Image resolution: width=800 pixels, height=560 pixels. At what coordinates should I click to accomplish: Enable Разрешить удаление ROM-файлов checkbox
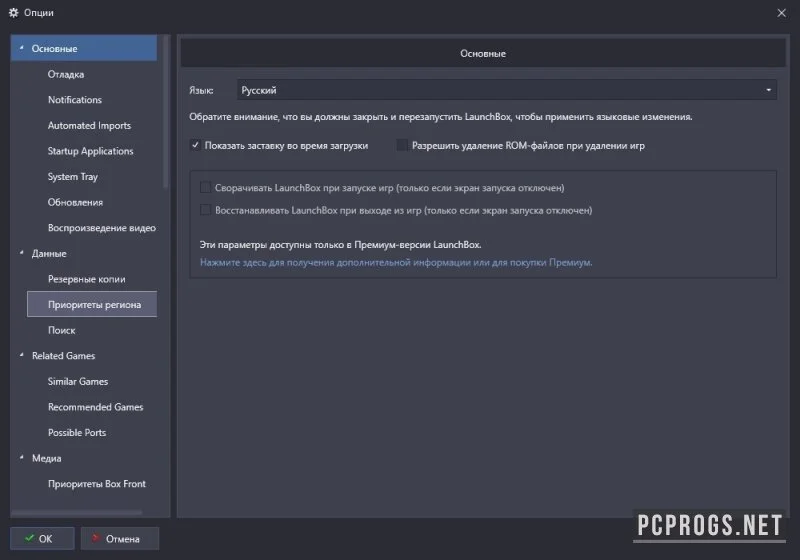[402, 145]
